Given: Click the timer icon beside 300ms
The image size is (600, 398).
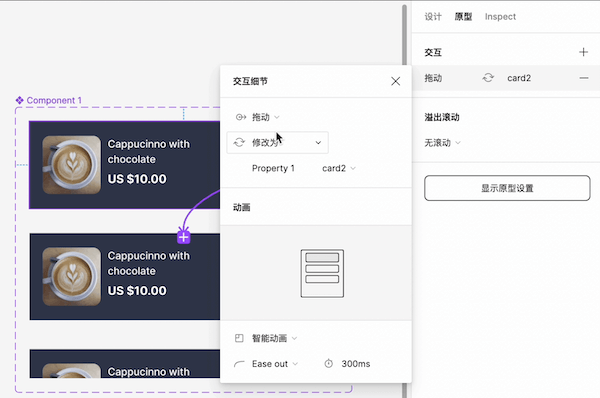Looking at the screenshot, I should click(x=329, y=364).
